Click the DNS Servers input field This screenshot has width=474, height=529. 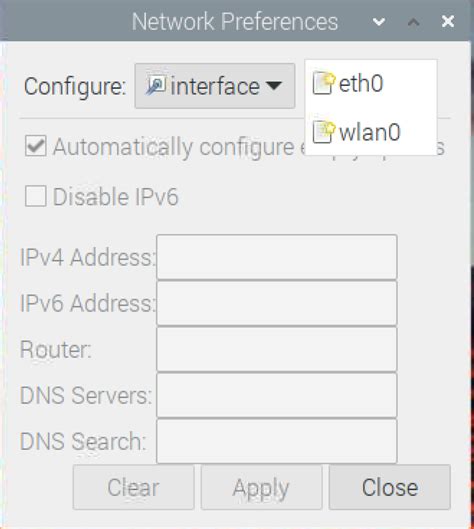coord(277,395)
